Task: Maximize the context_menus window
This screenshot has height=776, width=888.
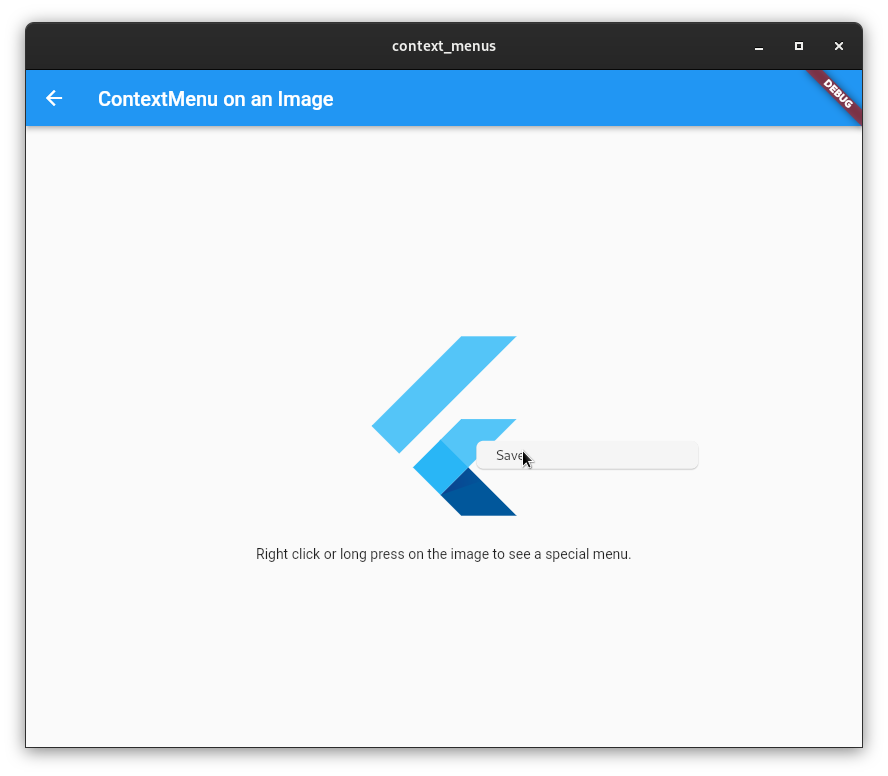Action: click(799, 46)
